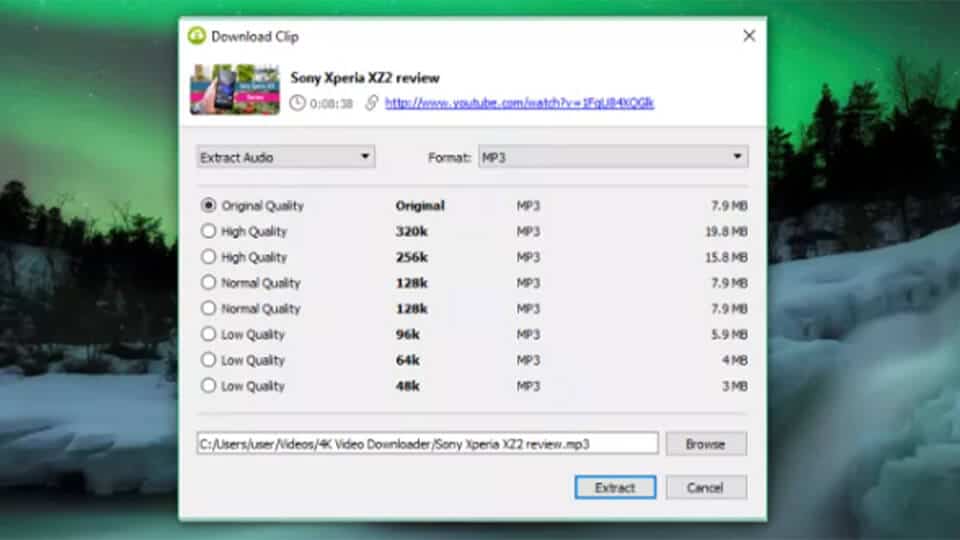Click the 0:08:38 duration text
This screenshot has width=960, height=540.
(331, 103)
